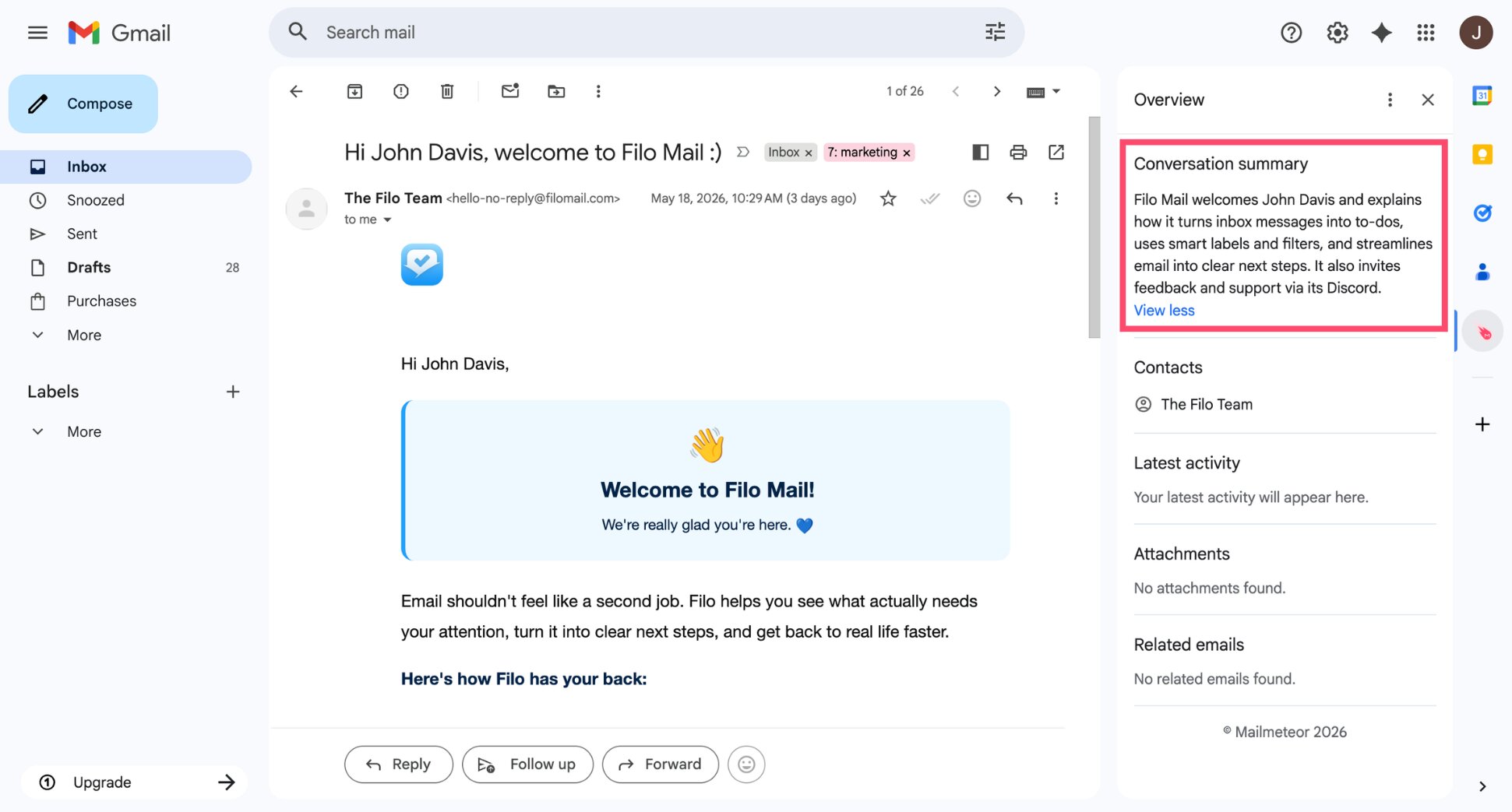Toggle the side panel split view icon
The height and width of the screenshot is (812, 1512).
click(x=980, y=152)
